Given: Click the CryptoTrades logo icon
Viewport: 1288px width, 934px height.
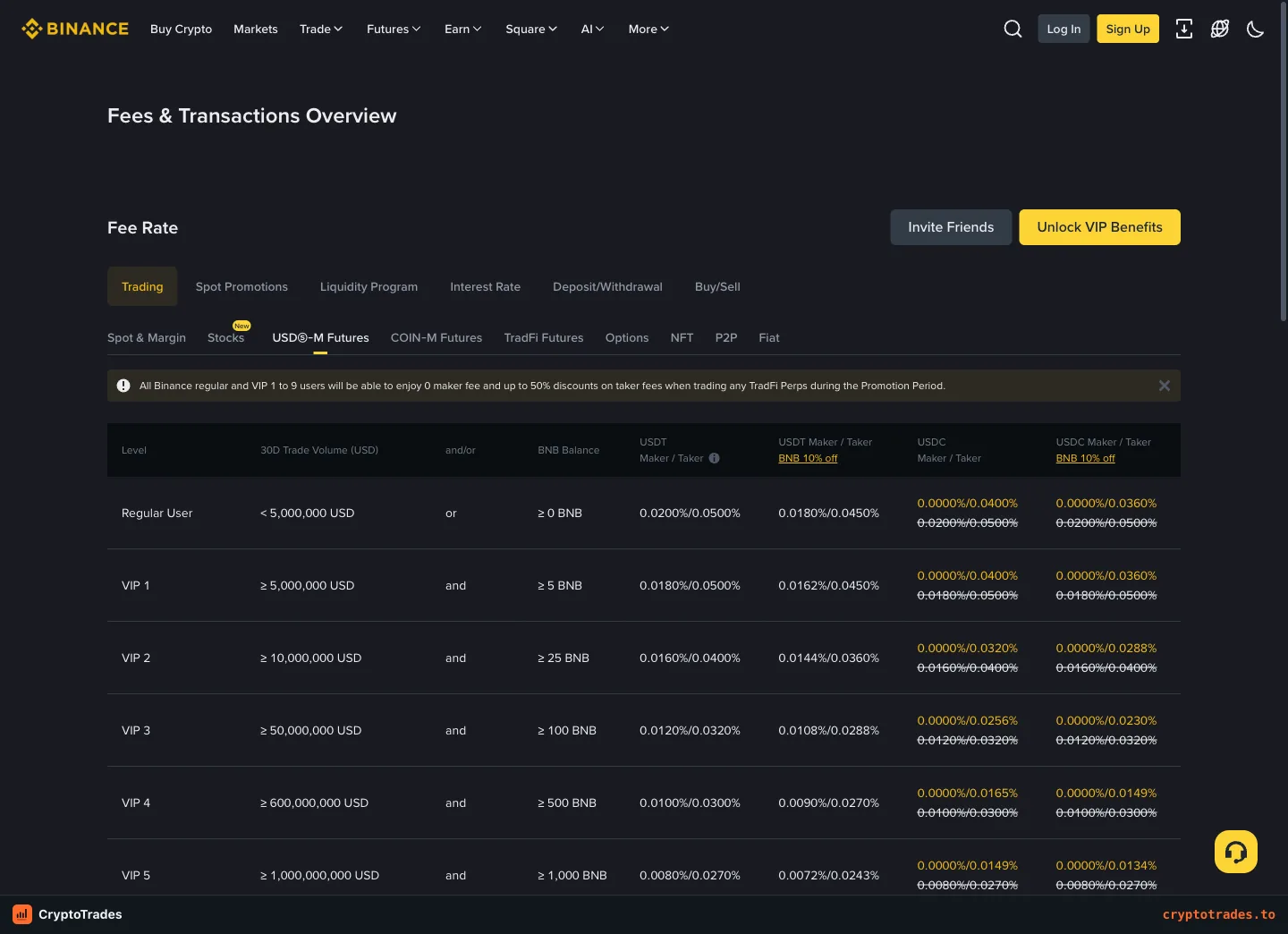Looking at the screenshot, I should (x=22, y=914).
